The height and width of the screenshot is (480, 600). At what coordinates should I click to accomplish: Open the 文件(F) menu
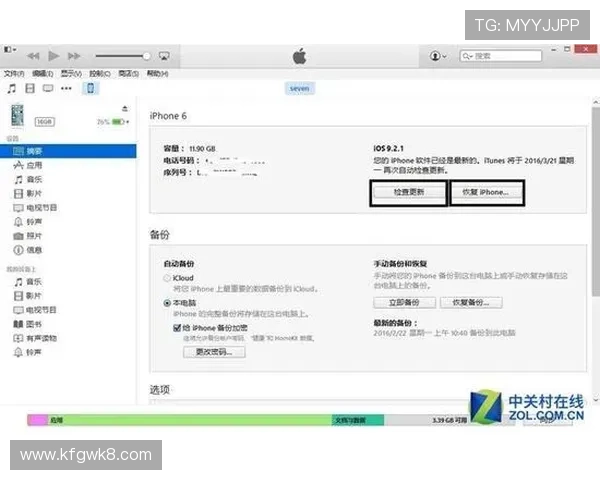point(14,73)
